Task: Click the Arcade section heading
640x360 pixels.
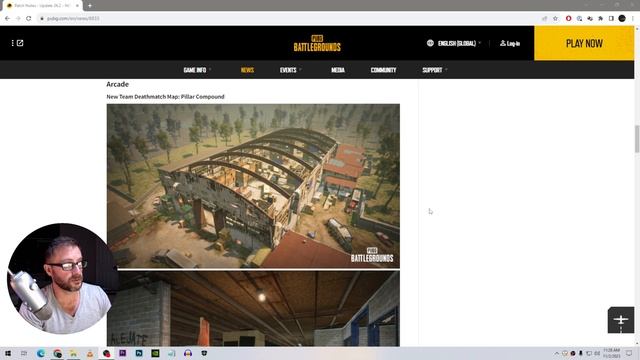Action: point(118,84)
